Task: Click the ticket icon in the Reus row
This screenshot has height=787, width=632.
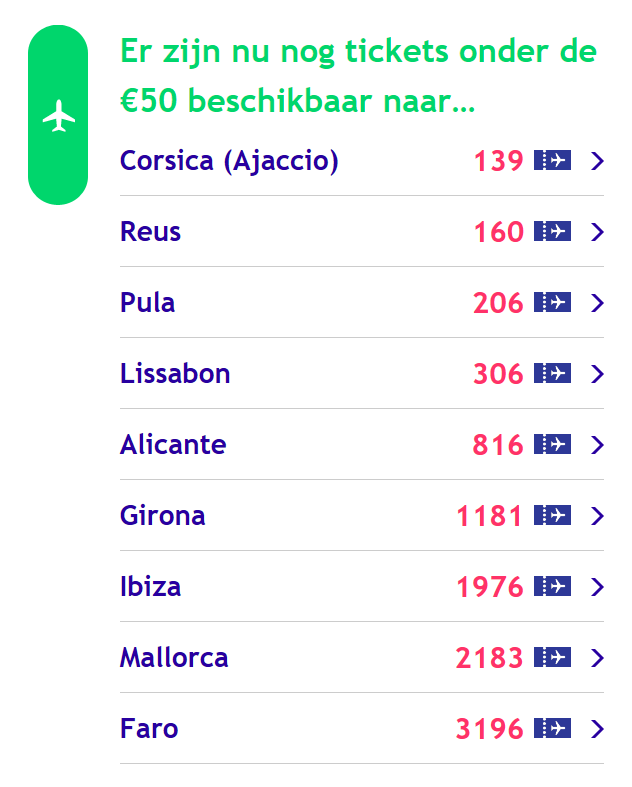Action: pyautogui.click(x=552, y=231)
